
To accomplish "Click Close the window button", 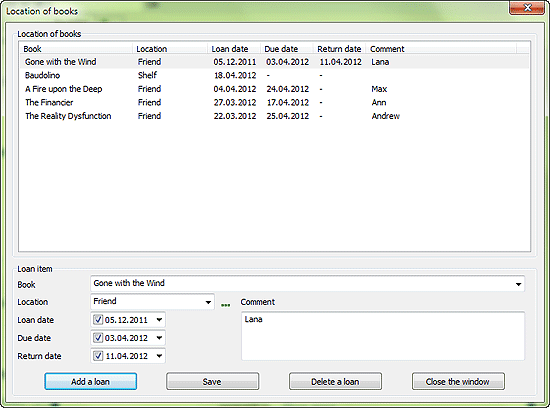I will [458, 381].
